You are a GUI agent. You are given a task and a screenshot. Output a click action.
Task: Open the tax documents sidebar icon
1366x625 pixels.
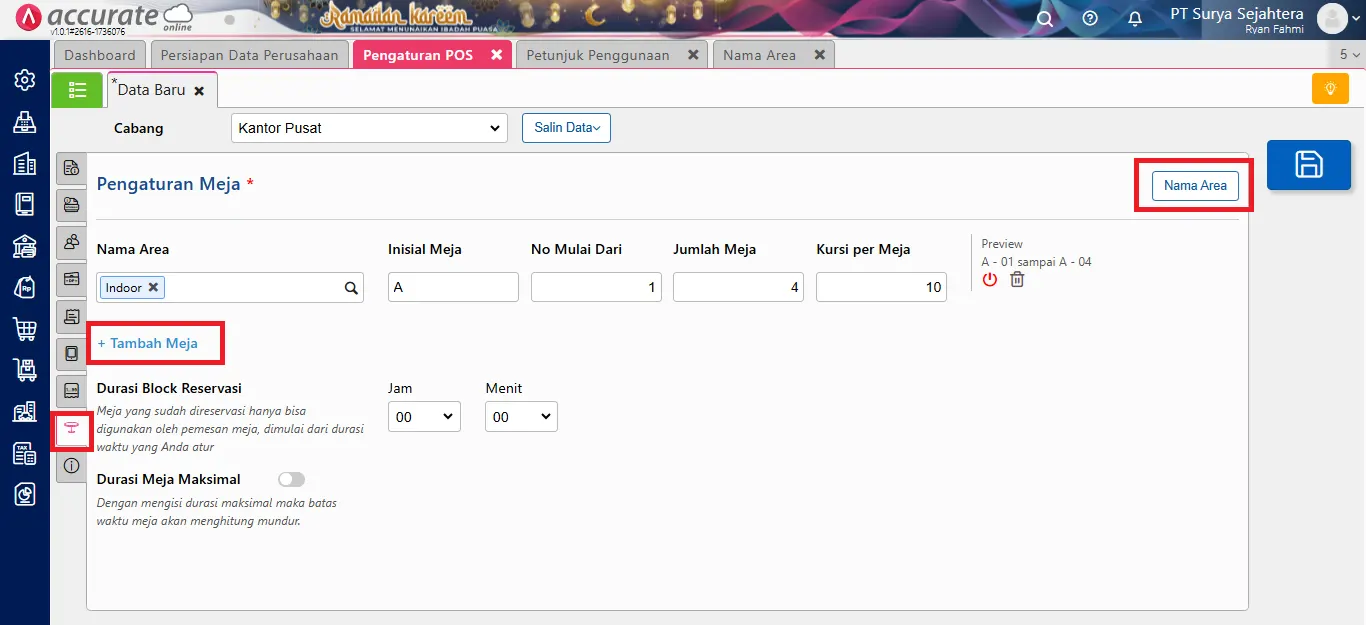click(25, 452)
